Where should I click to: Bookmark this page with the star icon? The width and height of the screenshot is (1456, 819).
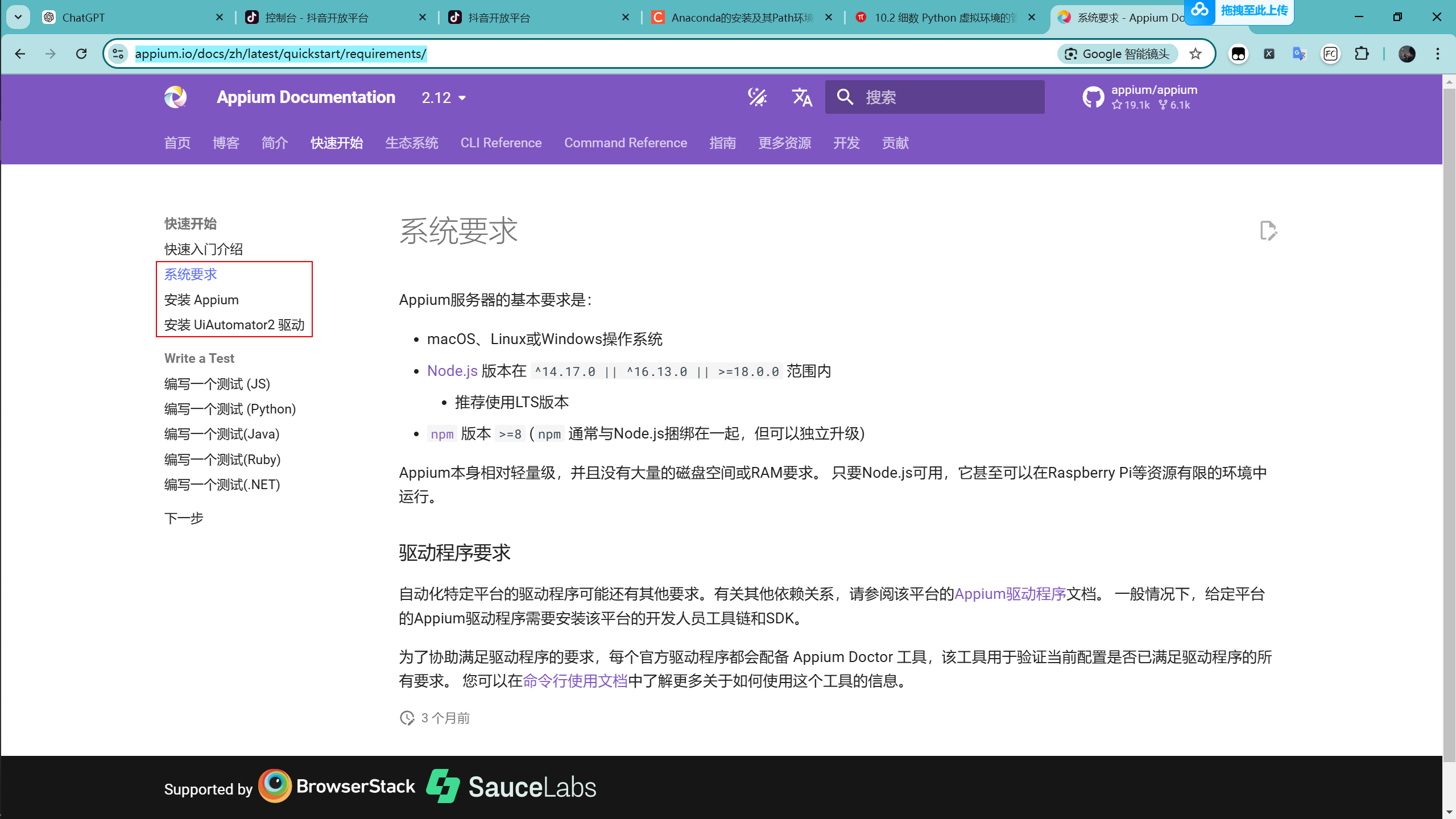tap(1196, 54)
